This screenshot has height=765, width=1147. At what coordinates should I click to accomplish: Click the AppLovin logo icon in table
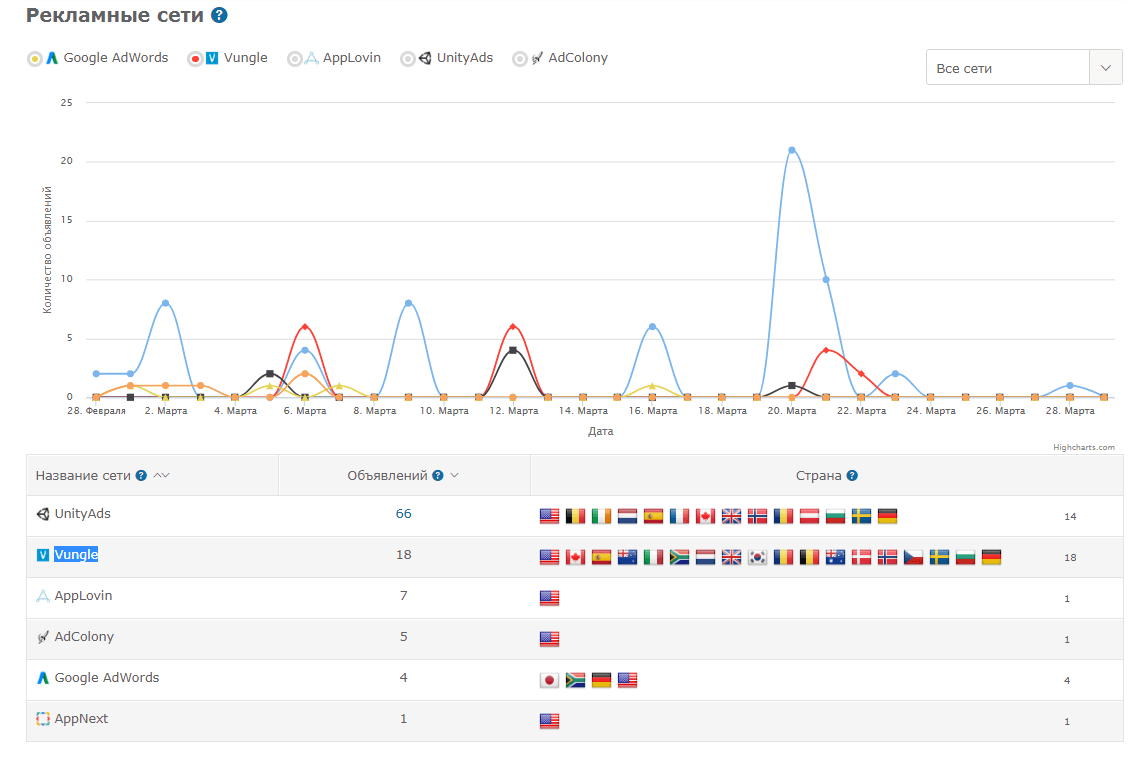pyautogui.click(x=43, y=596)
